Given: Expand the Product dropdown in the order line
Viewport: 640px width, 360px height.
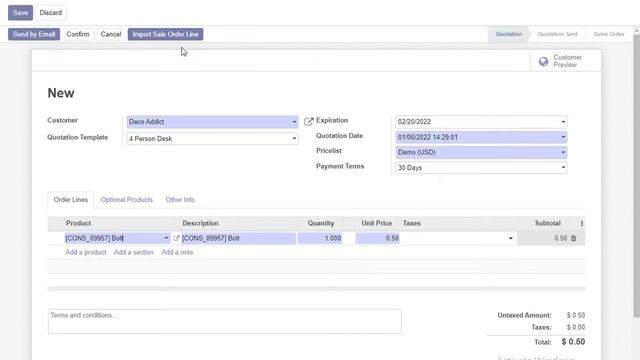Looking at the screenshot, I should (166, 238).
